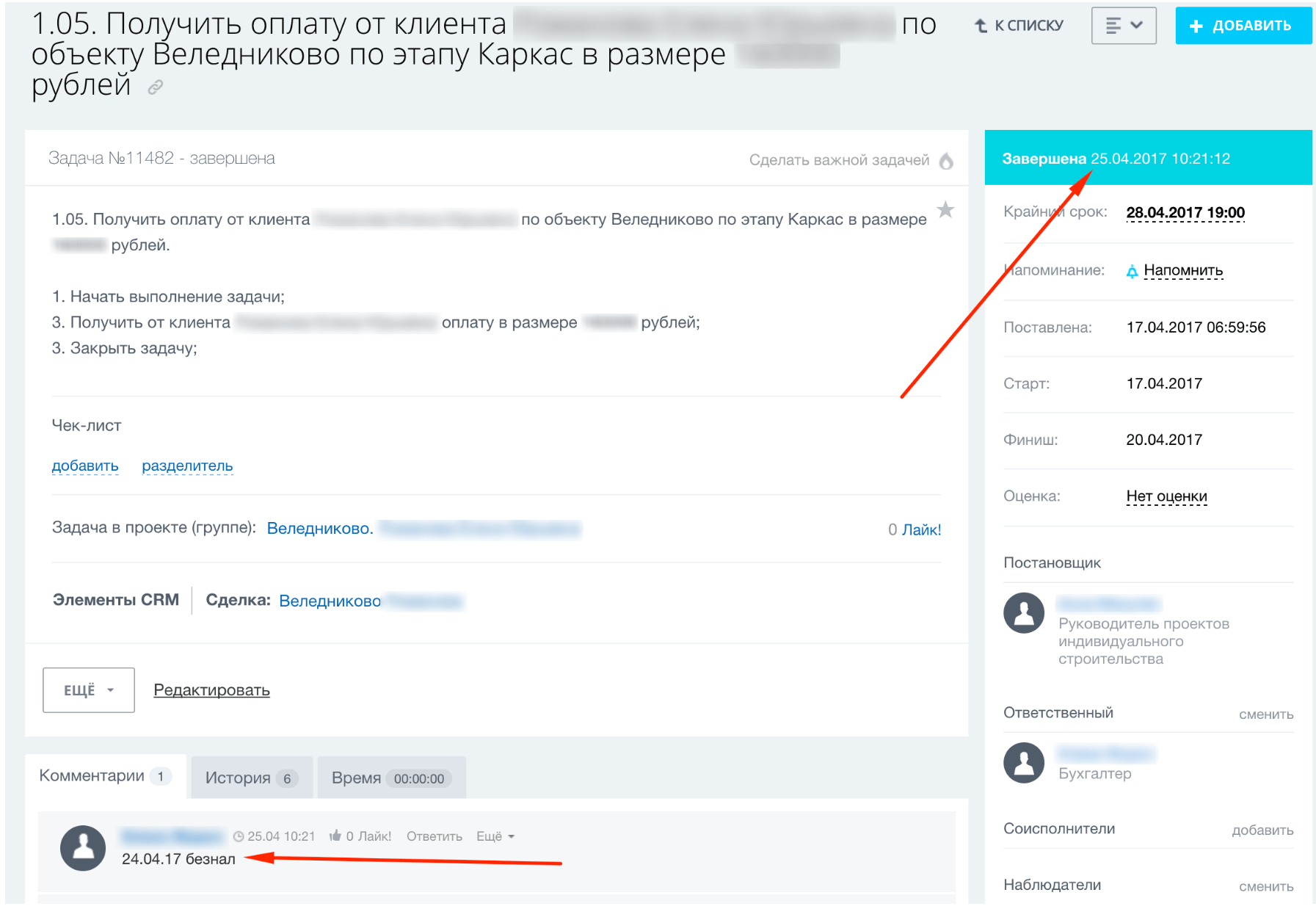Click the thumbs-up like icon in comment
Image resolution: width=1316 pixels, height=909 pixels.
[335, 836]
